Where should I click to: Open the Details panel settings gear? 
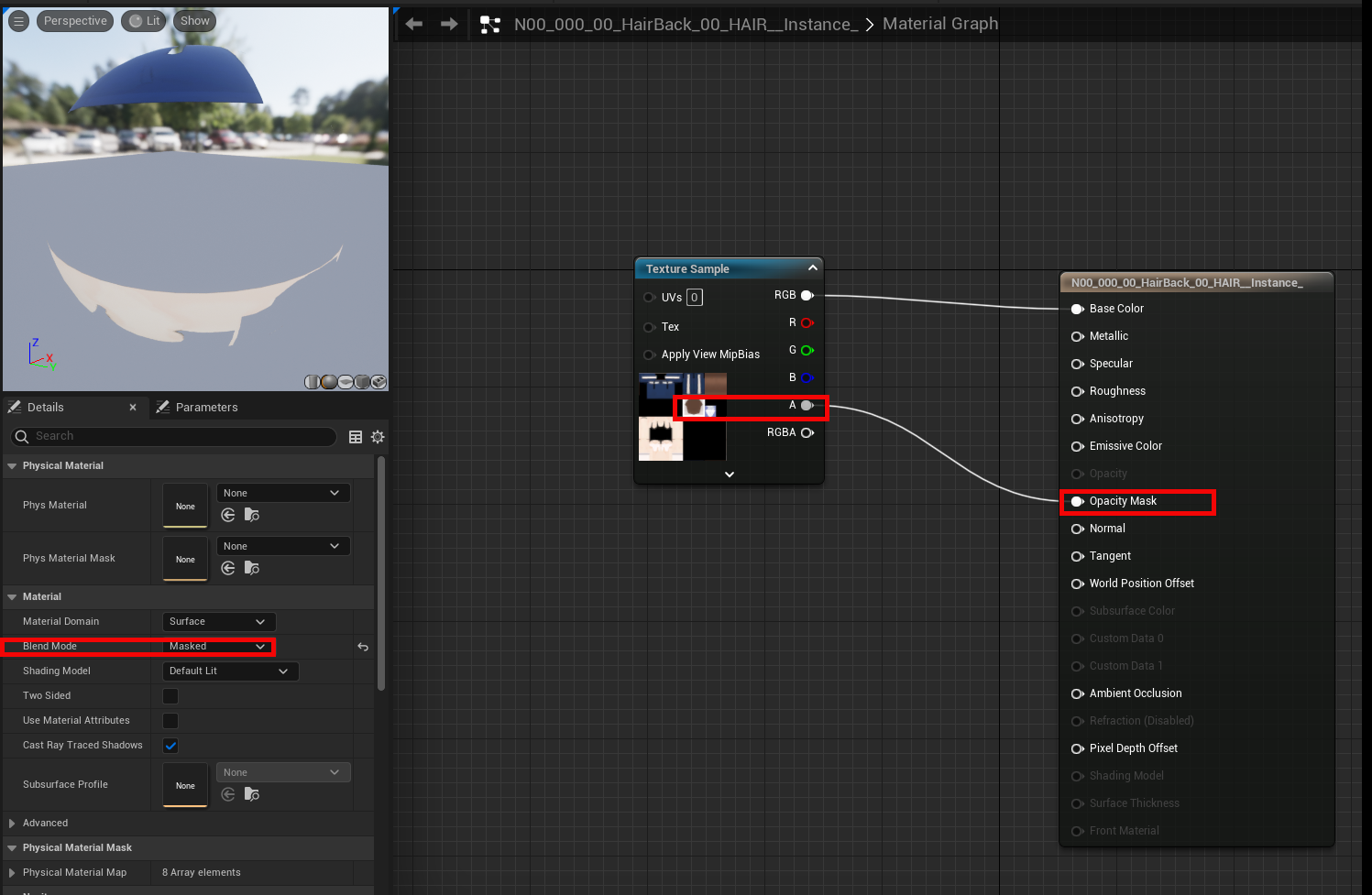378,437
